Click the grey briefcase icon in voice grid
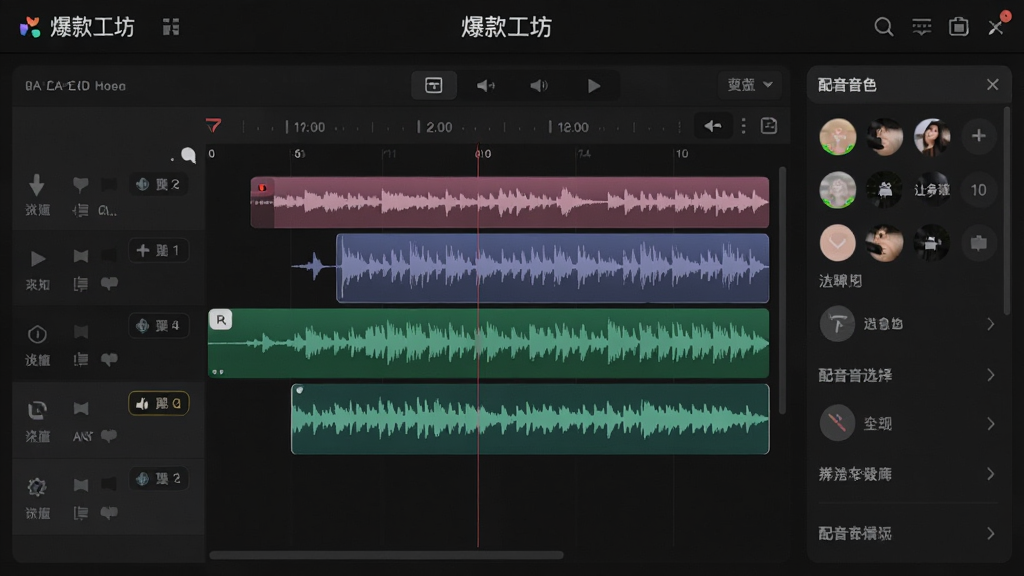Viewport: 1024px width, 576px height. click(978, 243)
